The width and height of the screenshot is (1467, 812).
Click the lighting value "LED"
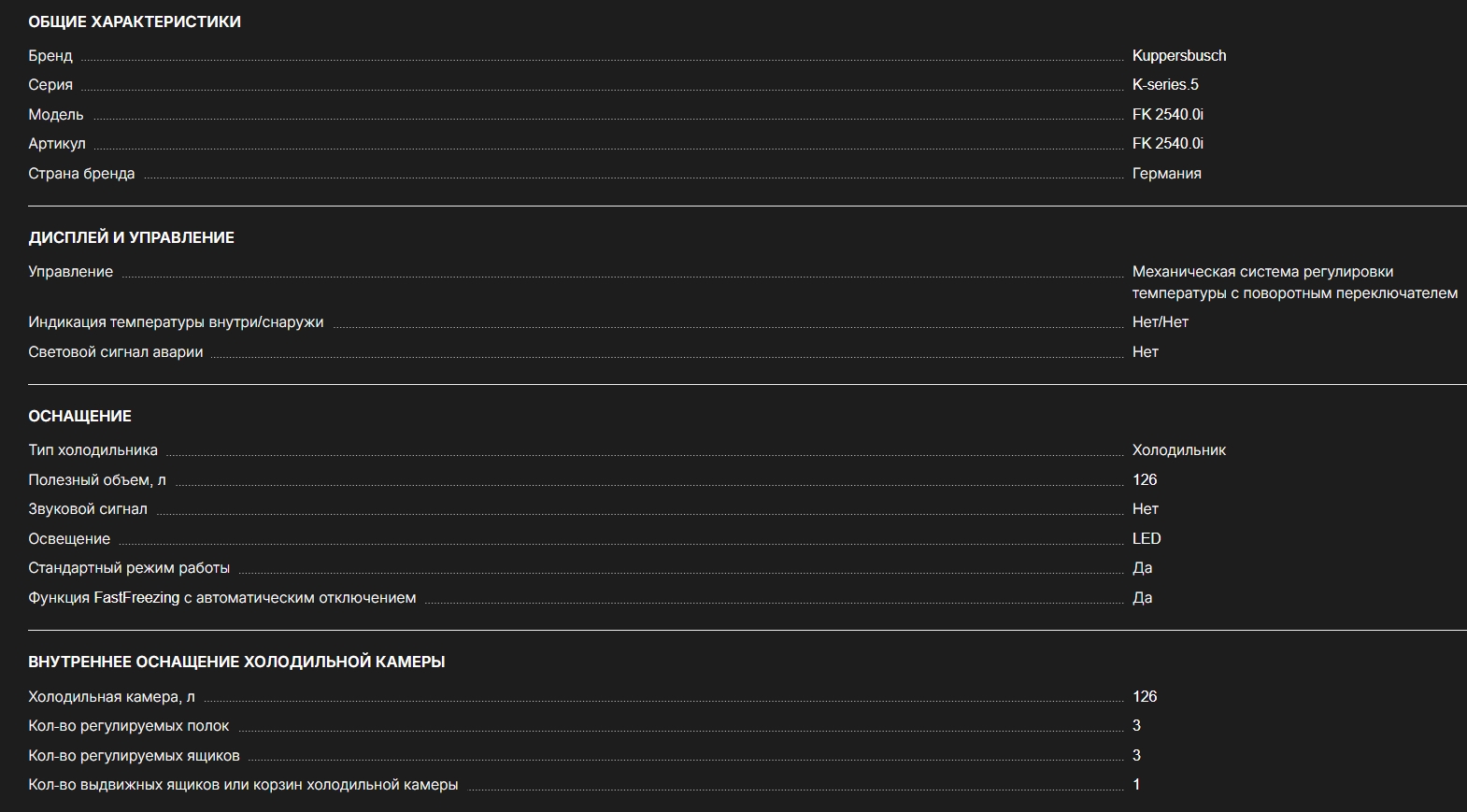[1146, 538]
